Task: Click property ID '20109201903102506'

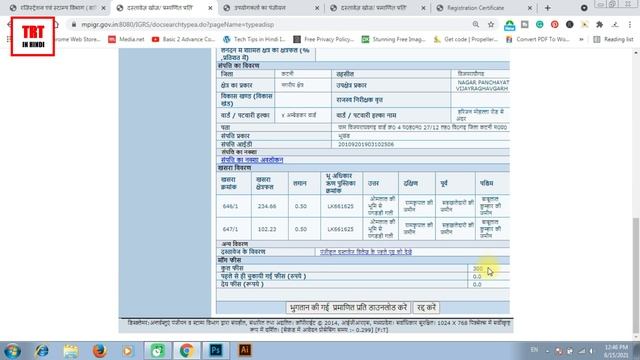Action: (x=366, y=144)
